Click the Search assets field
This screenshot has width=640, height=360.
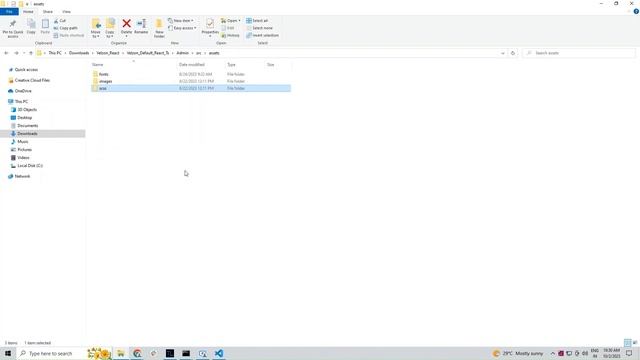tap(579, 53)
